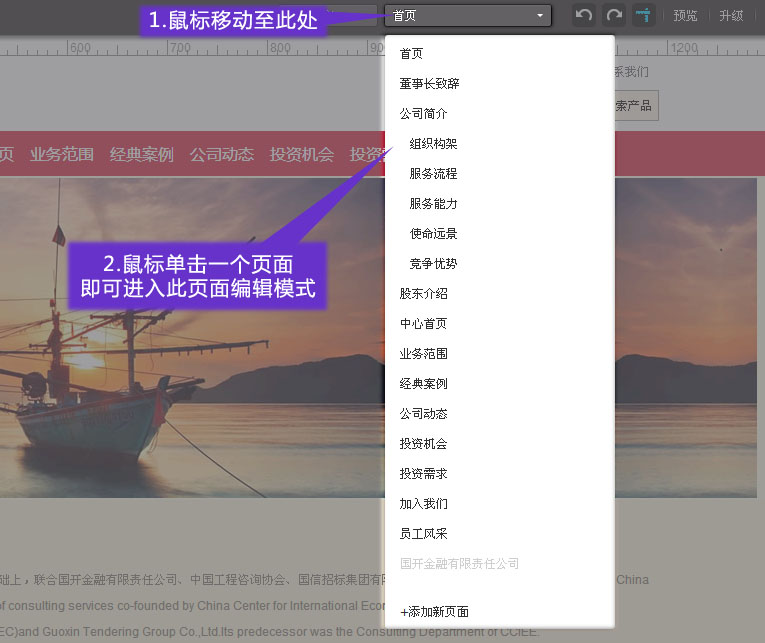Open the 股东介绍 page
765x643 pixels.
[x=423, y=294]
